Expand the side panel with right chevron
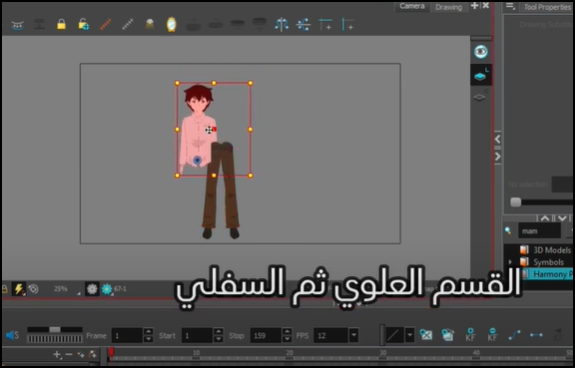The image size is (575, 368). (498, 157)
